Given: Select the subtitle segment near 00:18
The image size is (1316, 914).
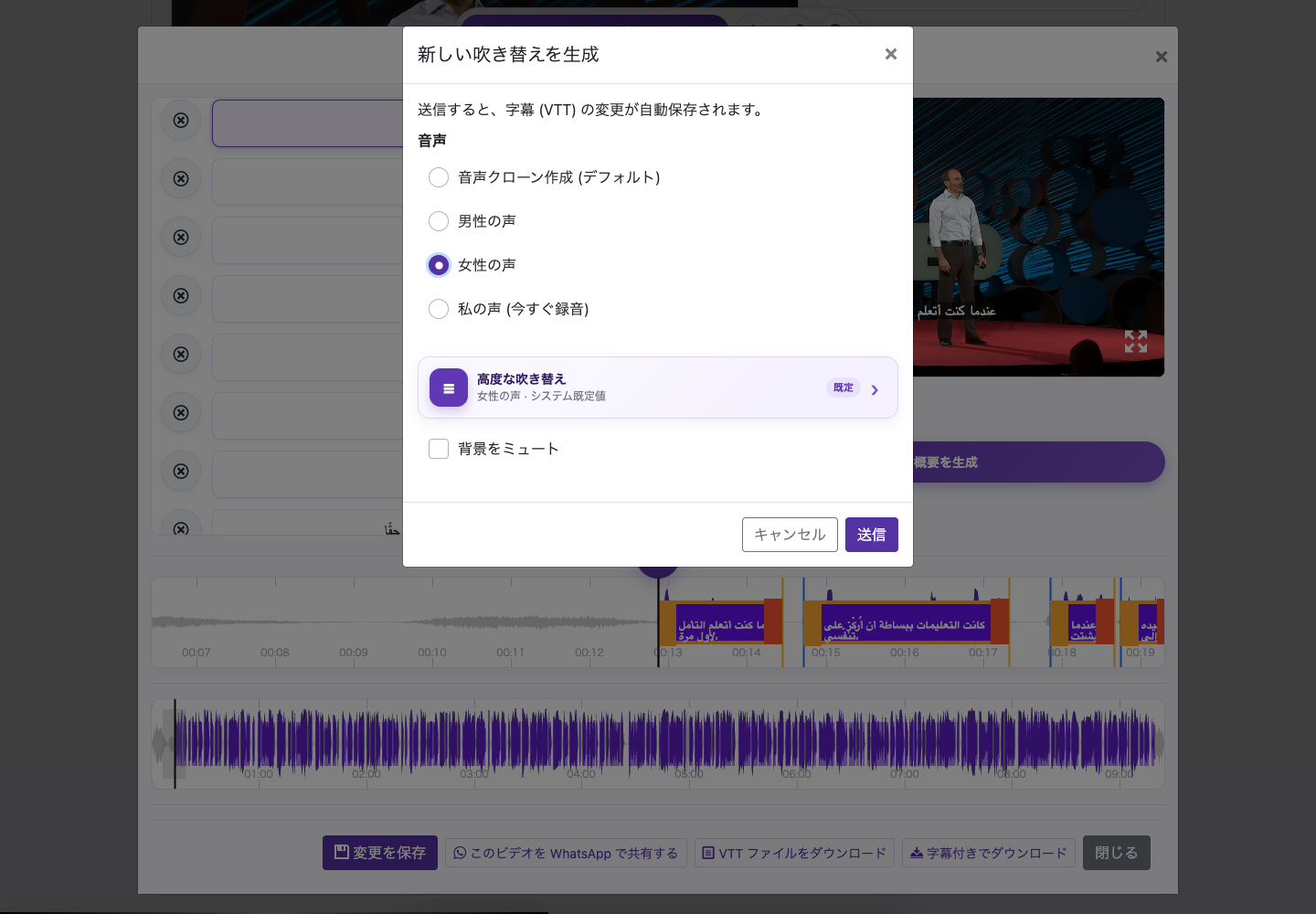Looking at the screenshot, I should [1082, 623].
